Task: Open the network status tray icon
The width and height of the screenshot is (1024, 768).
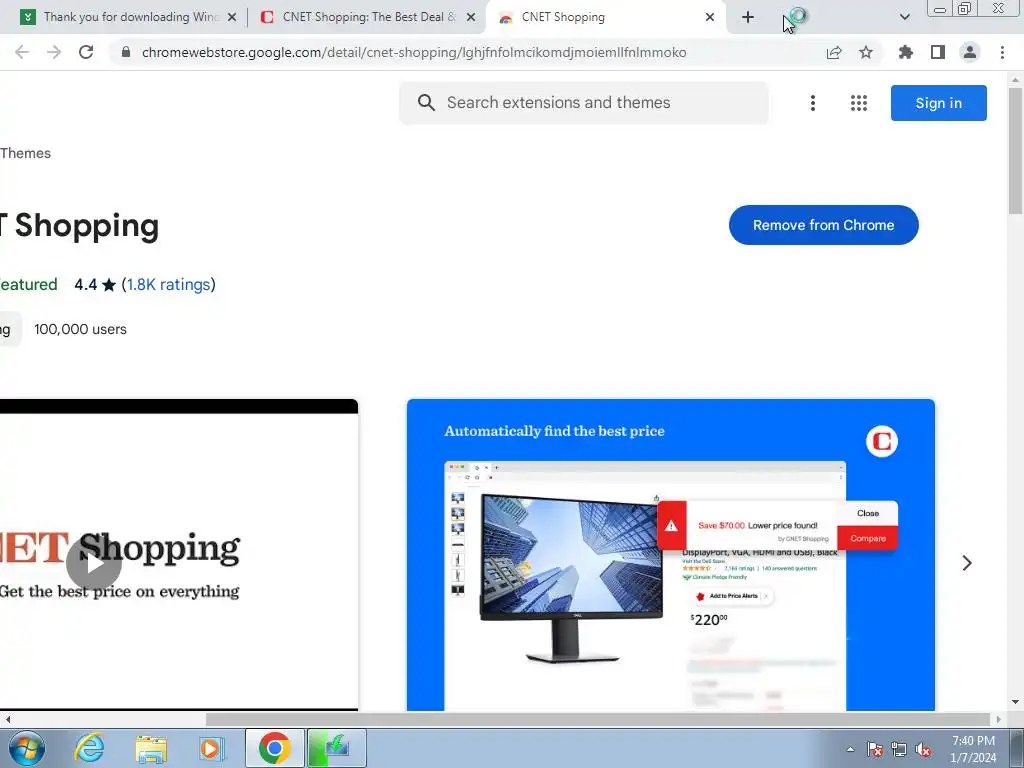Action: pyautogui.click(x=899, y=749)
